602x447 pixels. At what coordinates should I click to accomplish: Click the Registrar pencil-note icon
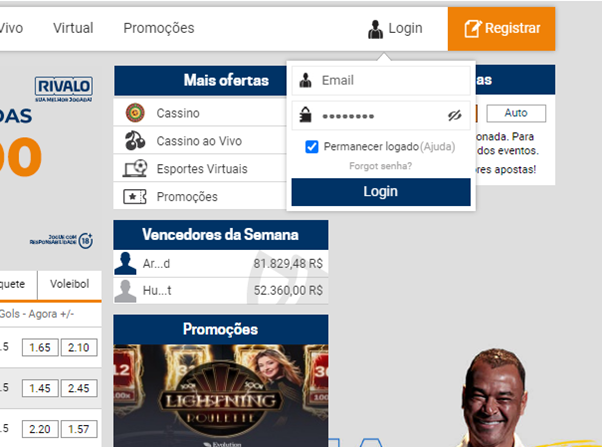[x=473, y=29]
